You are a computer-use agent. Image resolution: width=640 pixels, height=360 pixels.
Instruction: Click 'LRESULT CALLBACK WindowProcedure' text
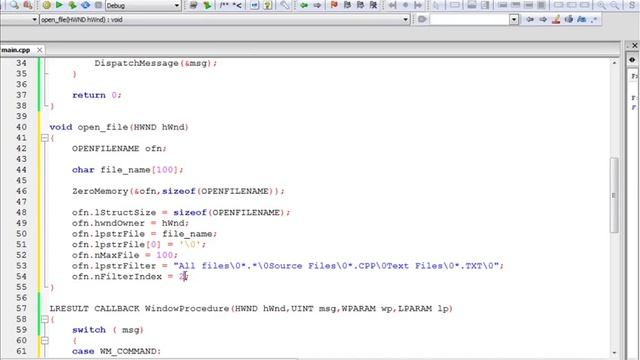(x=139, y=309)
